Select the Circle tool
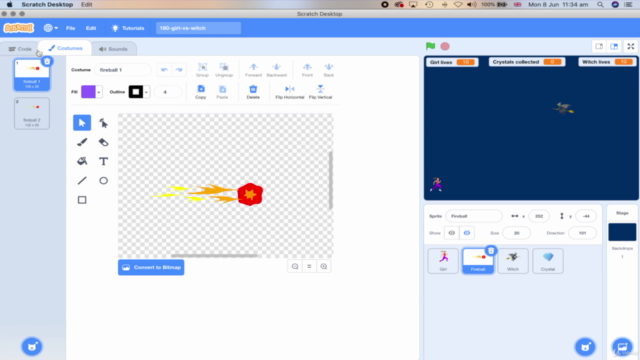Image resolution: width=640 pixels, height=360 pixels. coord(103,180)
